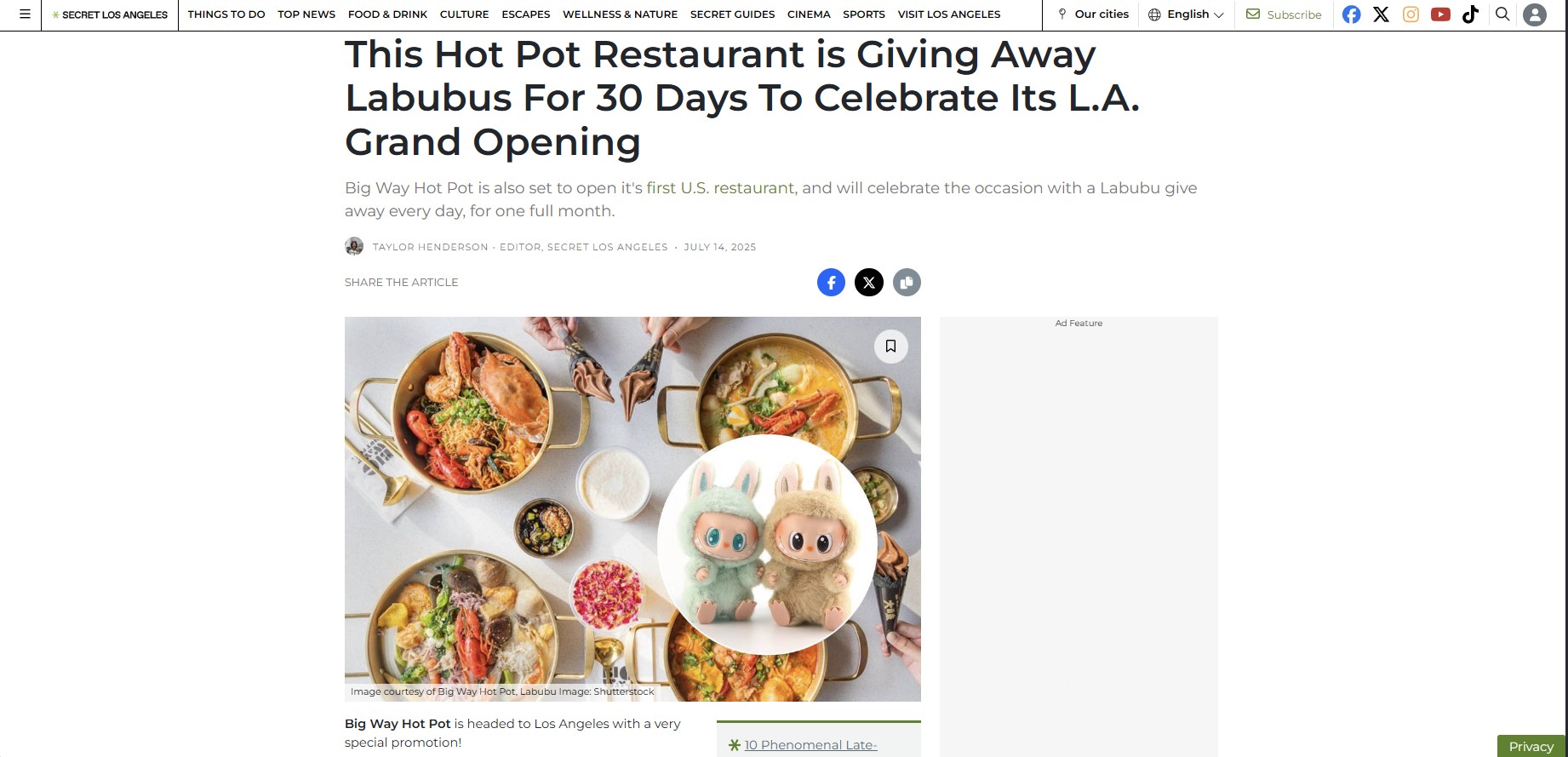Open Facebook page from header icon

pyautogui.click(x=1351, y=14)
